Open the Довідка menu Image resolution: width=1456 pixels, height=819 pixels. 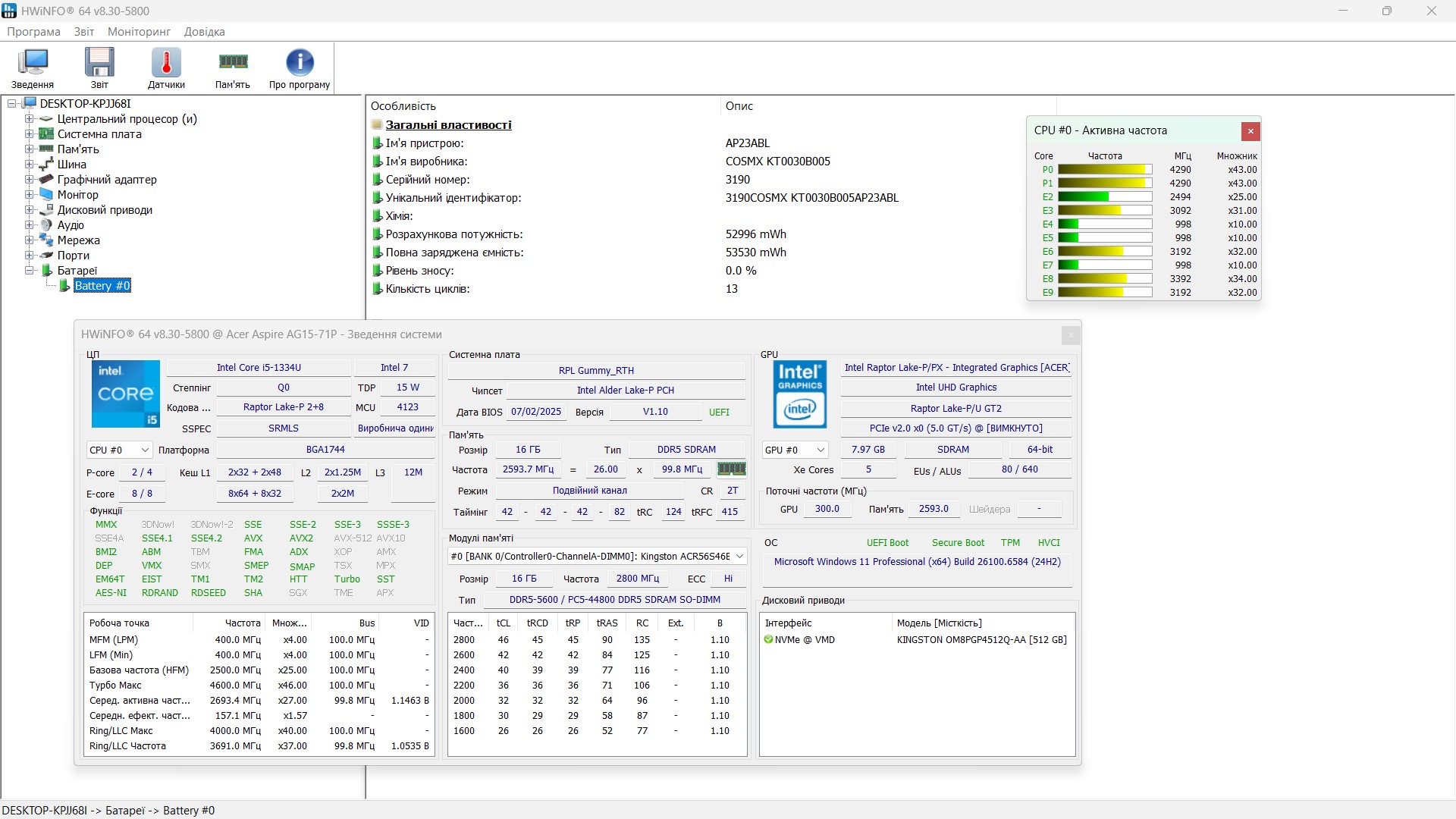(x=204, y=32)
